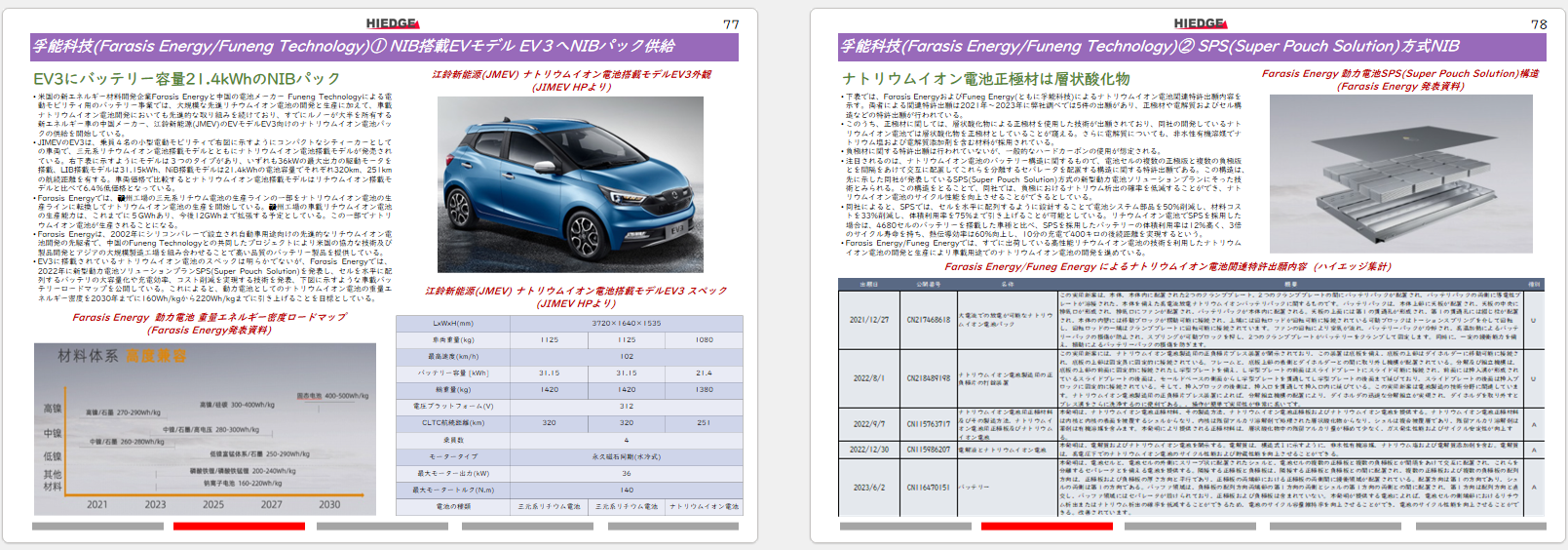Click the 'LxWxH(mm)' row label
1568x550 pixels.
point(453,323)
